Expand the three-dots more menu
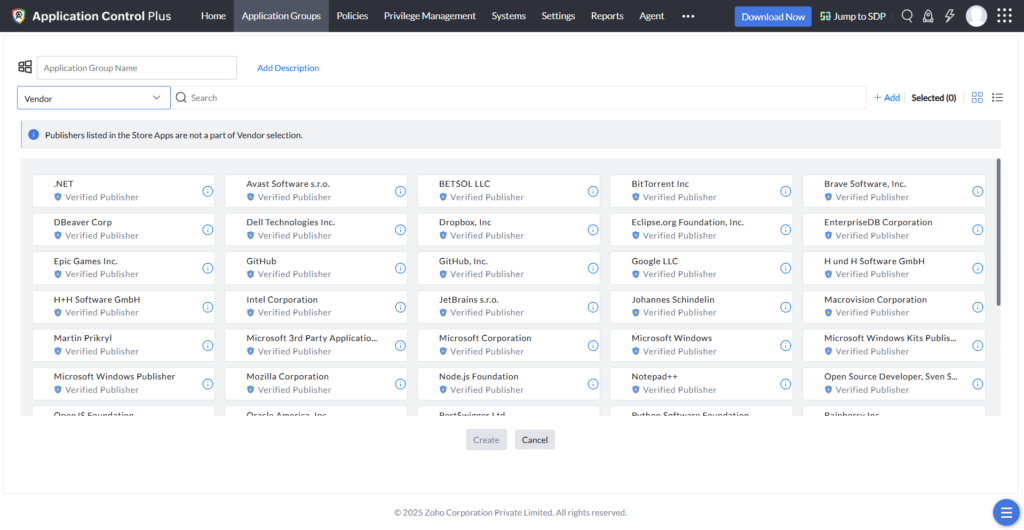 688,16
